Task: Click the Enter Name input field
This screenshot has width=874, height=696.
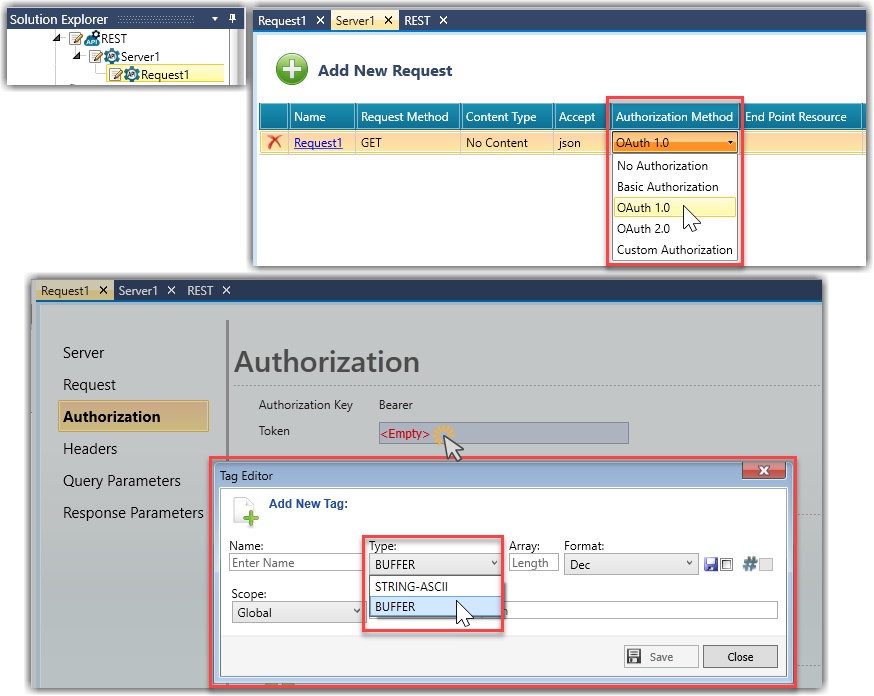Action: click(293, 563)
